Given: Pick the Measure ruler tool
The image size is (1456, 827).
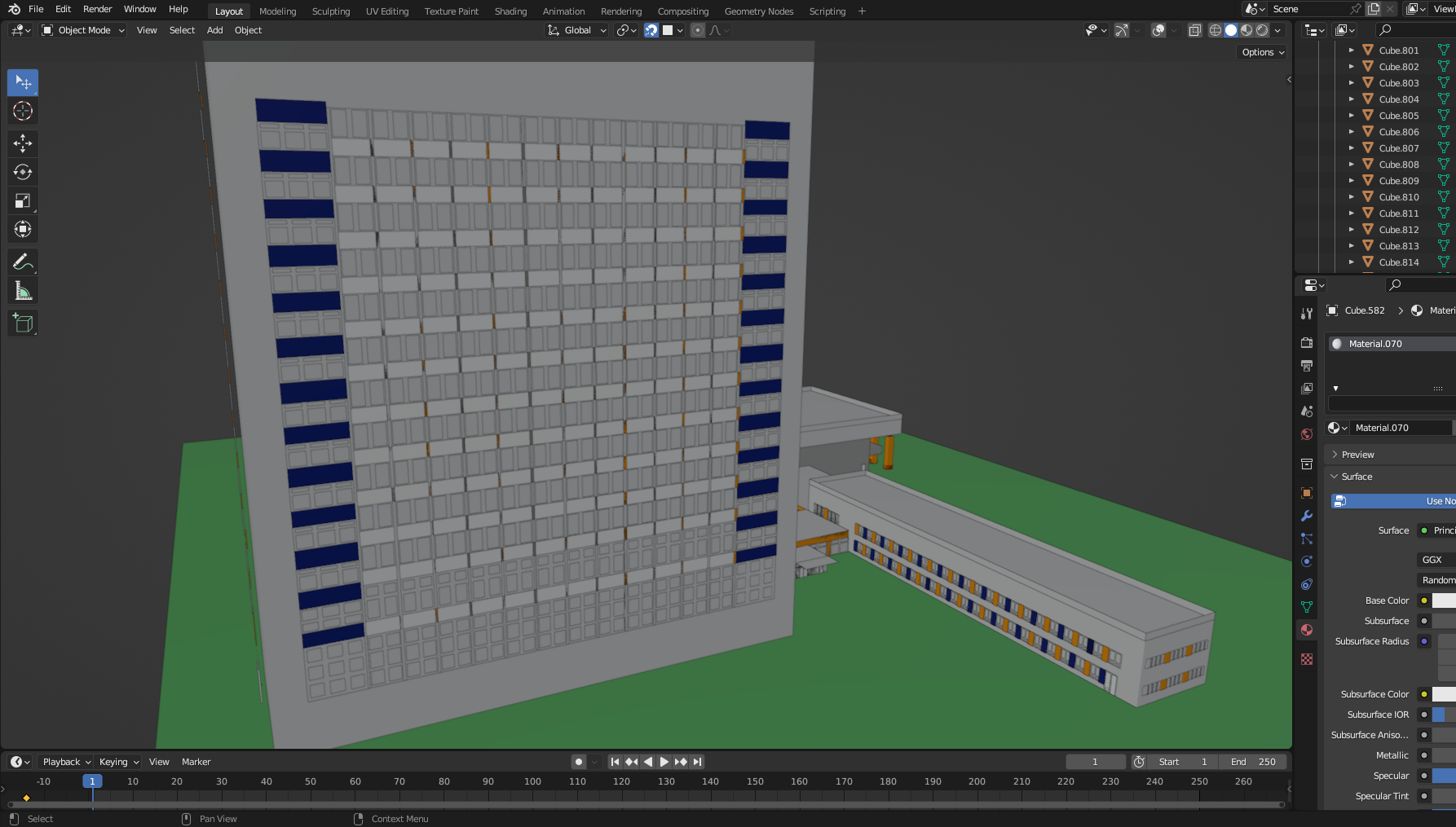Looking at the screenshot, I should tap(23, 291).
